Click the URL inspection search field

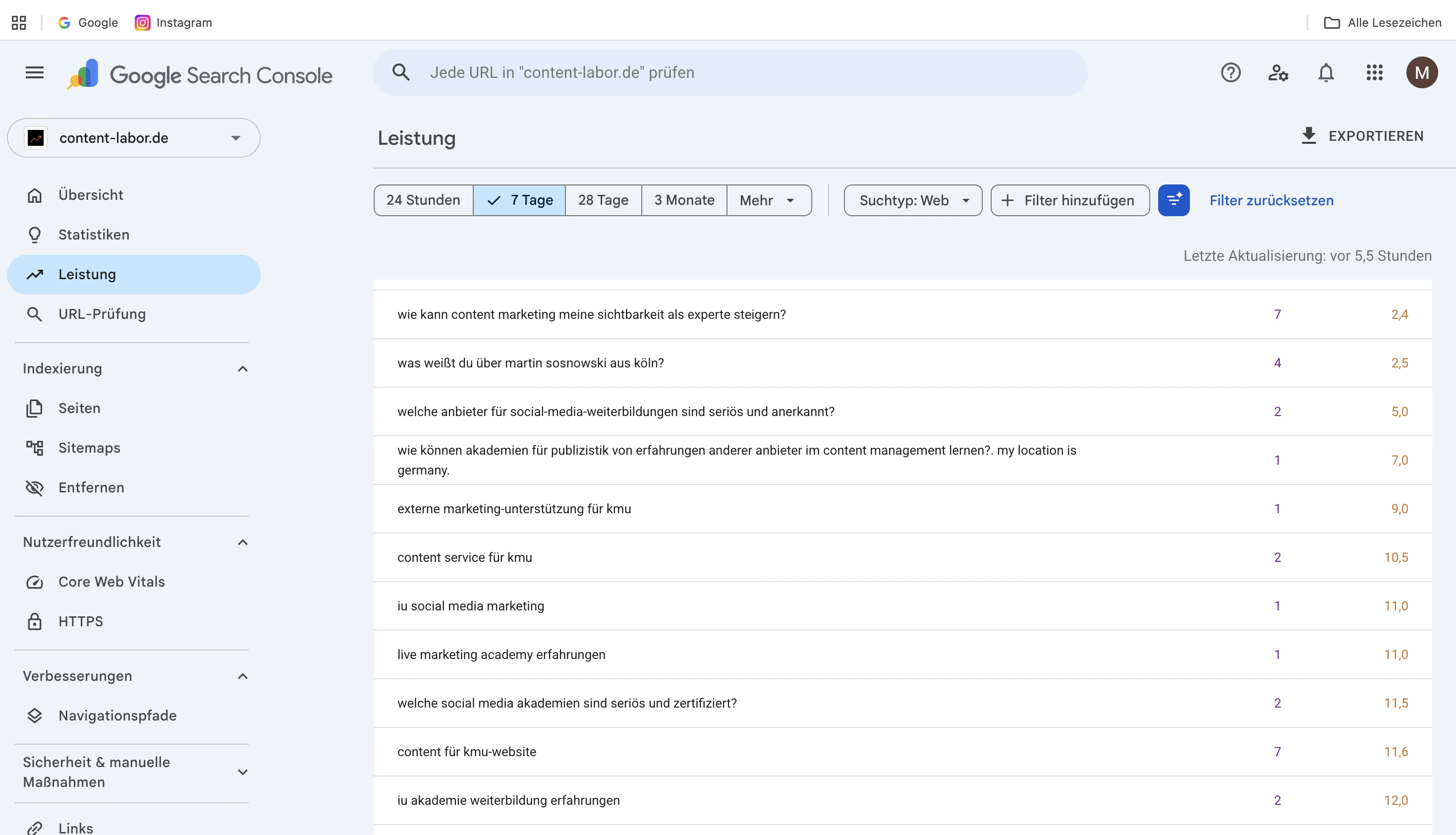click(730, 72)
